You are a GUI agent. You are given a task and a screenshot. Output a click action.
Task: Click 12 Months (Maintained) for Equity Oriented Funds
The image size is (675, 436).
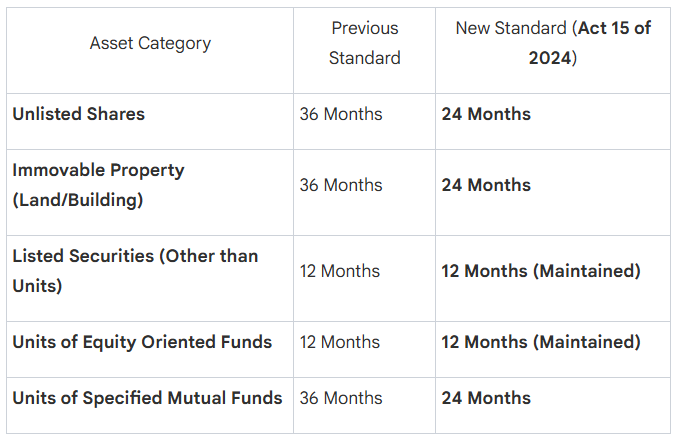540,342
